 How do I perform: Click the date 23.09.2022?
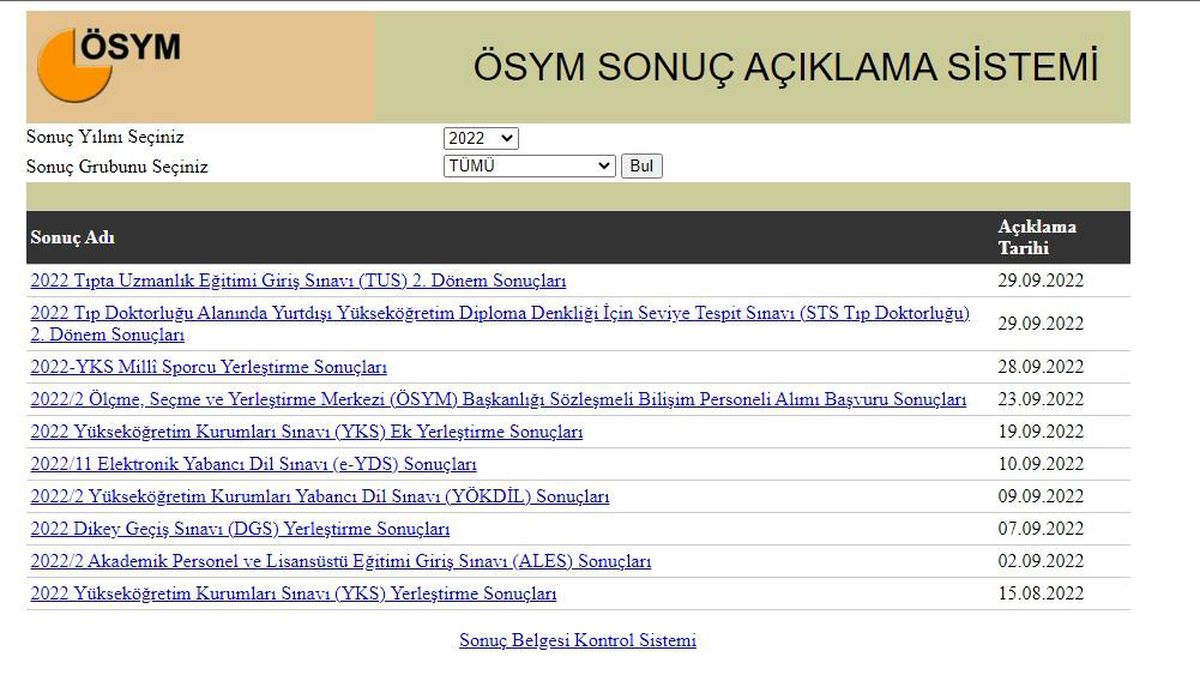point(1041,400)
